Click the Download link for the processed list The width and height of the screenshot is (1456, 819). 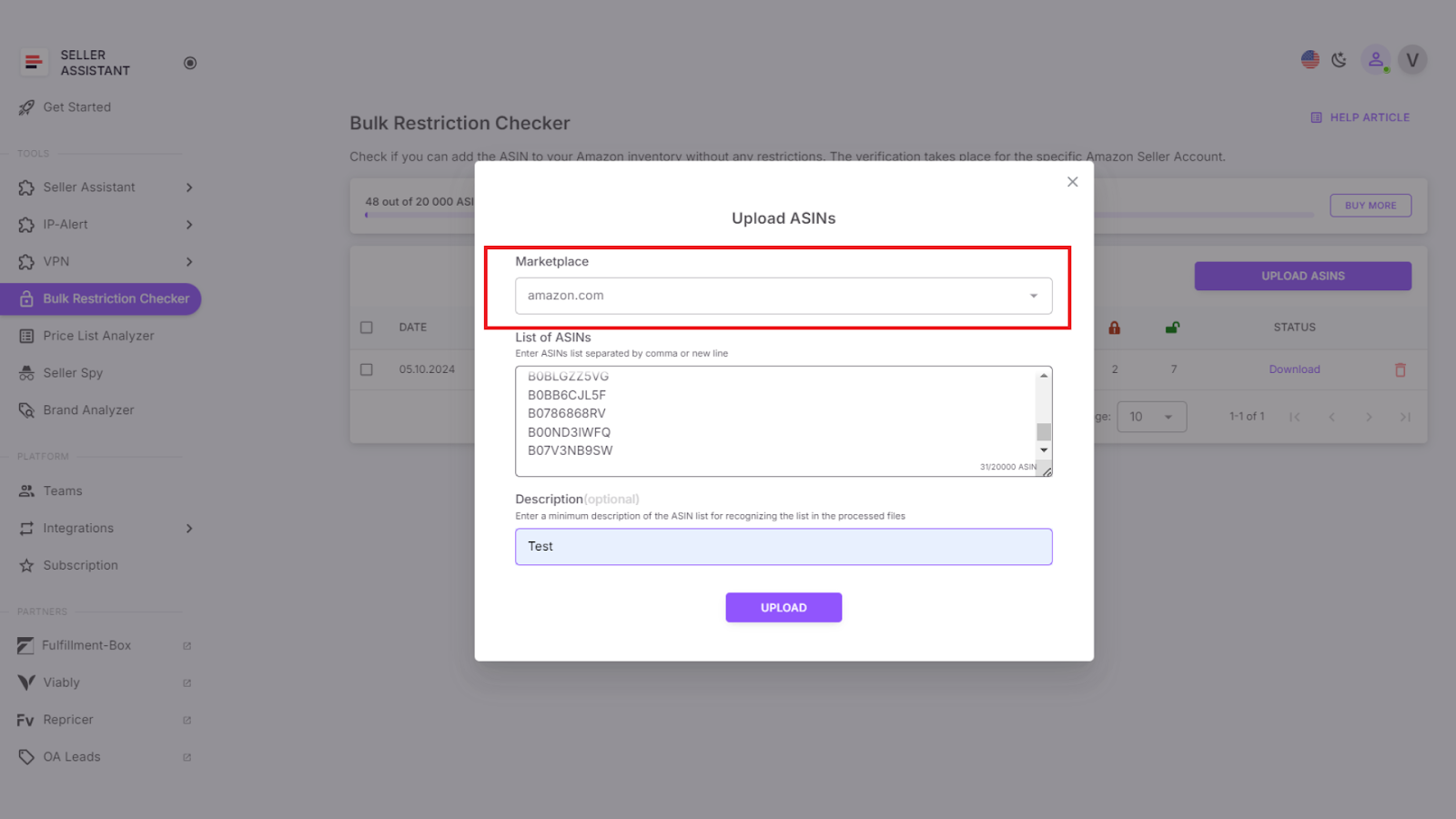(1294, 369)
